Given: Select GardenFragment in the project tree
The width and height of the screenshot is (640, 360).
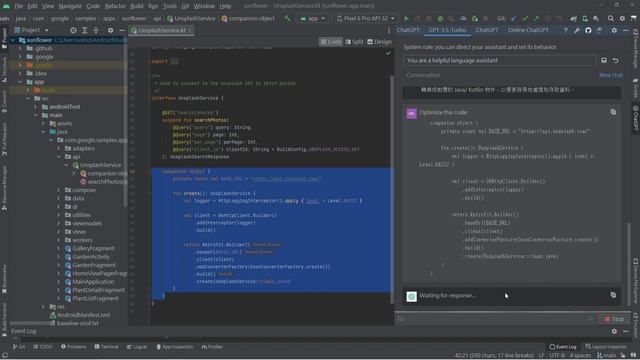Looking at the screenshot, I should click(93, 265).
